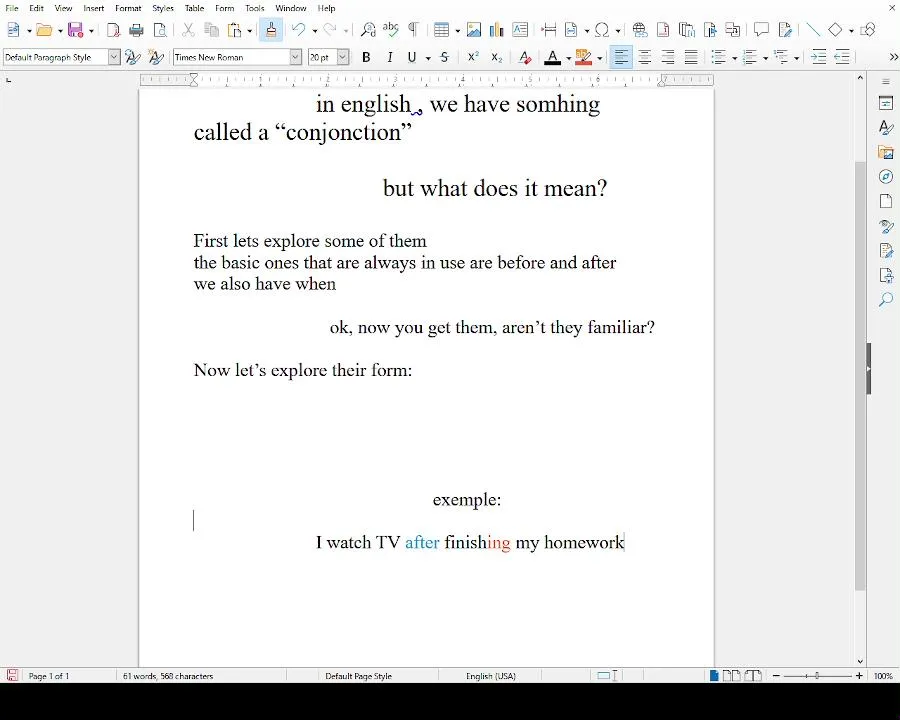Insert basic shapes diamond icon

[836, 30]
